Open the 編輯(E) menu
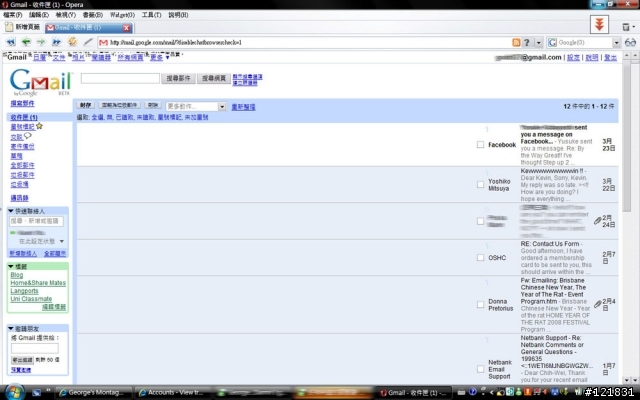This screenshot has width=640, height=400. (39, 15)
